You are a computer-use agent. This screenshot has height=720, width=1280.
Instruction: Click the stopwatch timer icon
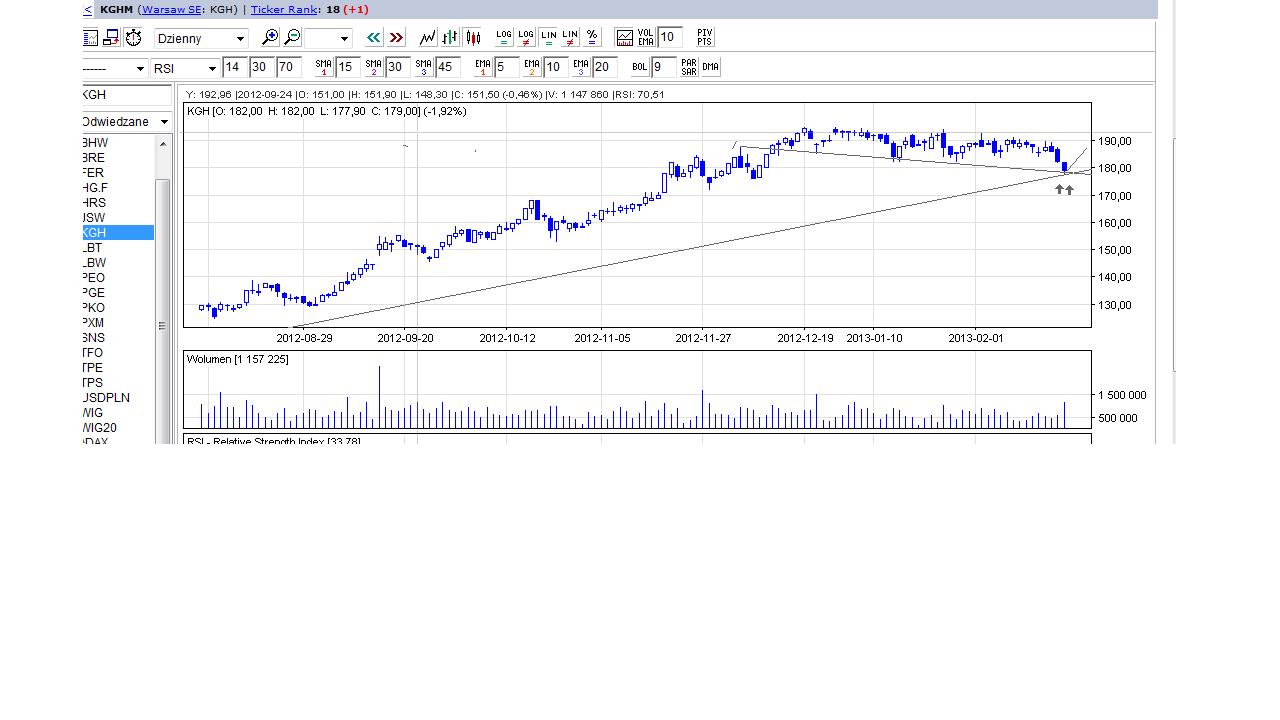point(133,38)
